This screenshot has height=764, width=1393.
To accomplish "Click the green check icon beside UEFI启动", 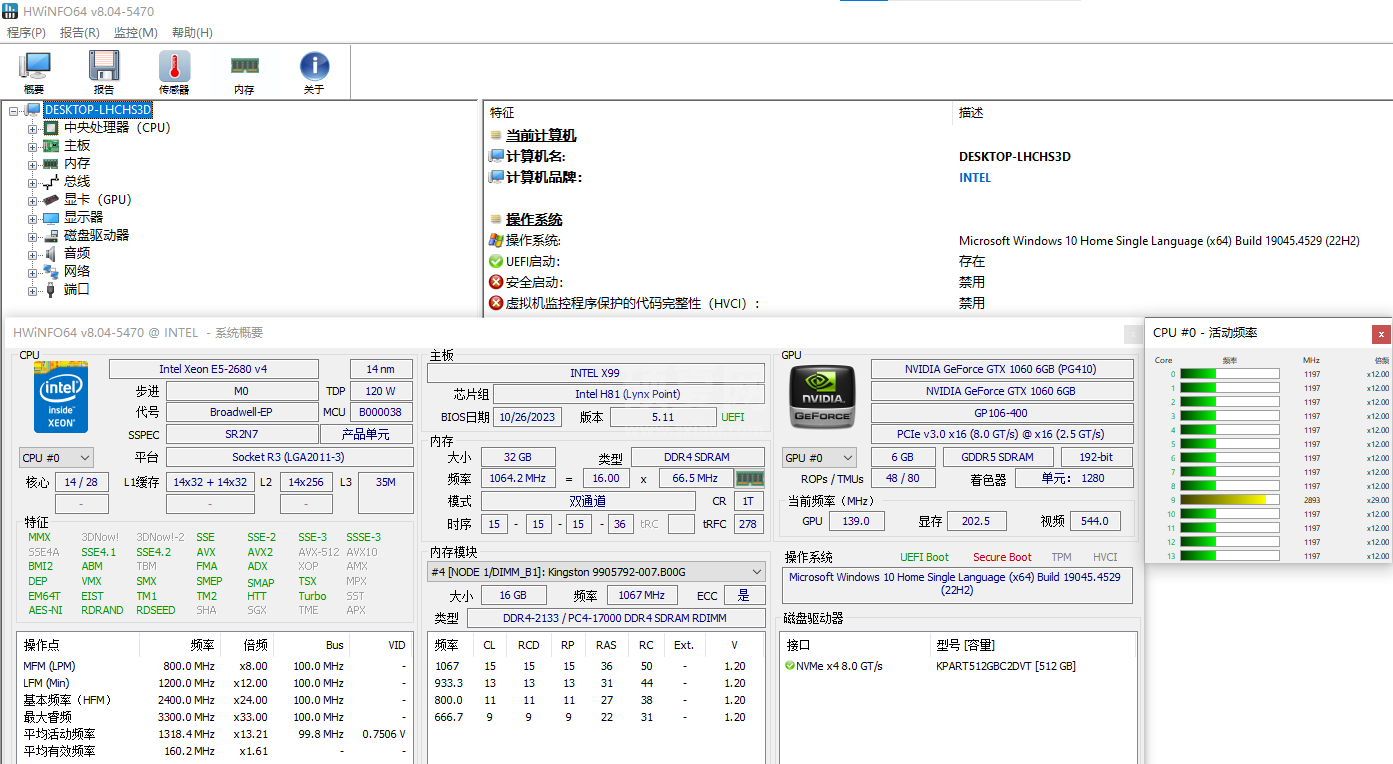I will point(496,261).
